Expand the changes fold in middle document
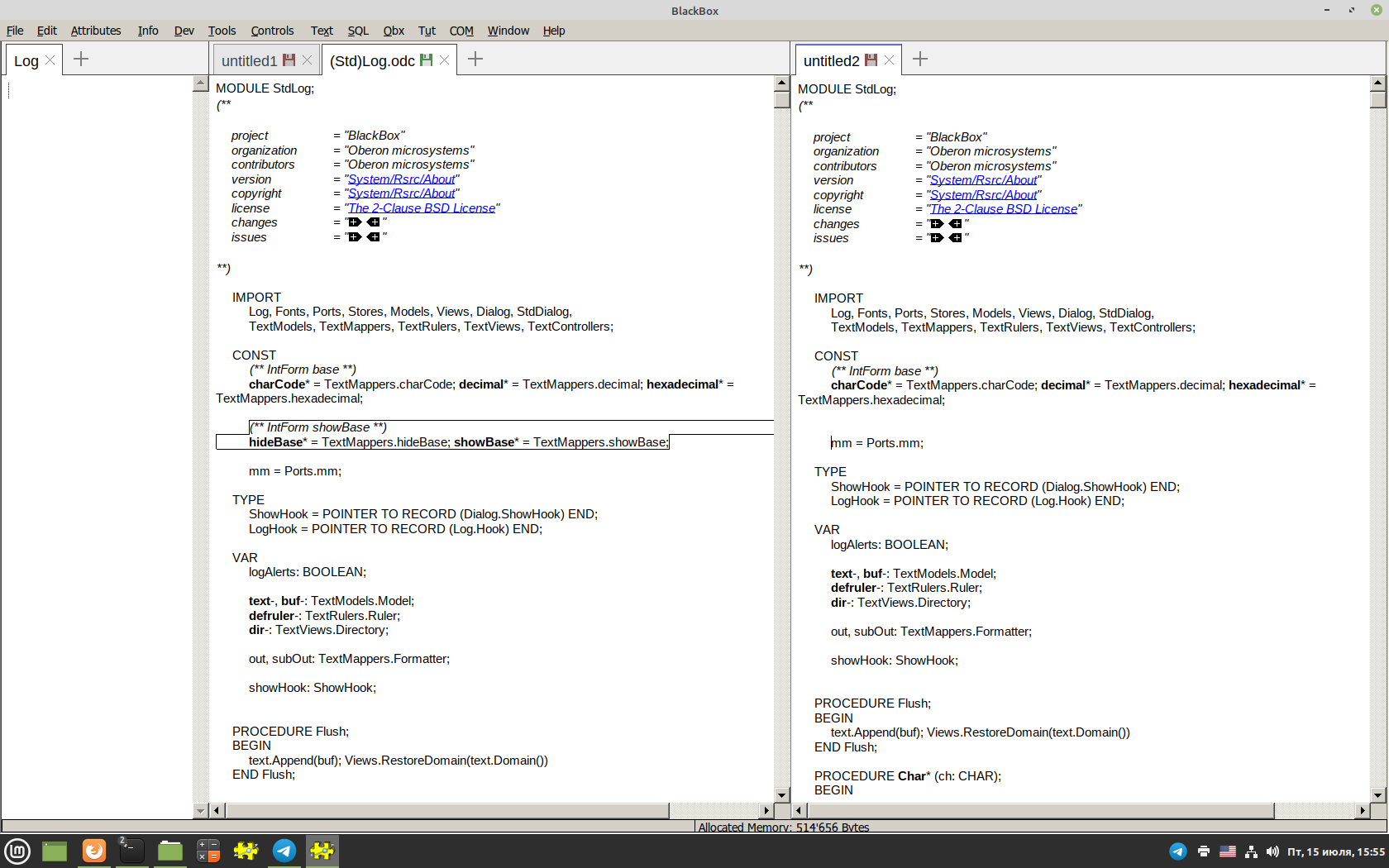Image resolution: width=1389 pixels, height=868 pixels. [355, 222]
